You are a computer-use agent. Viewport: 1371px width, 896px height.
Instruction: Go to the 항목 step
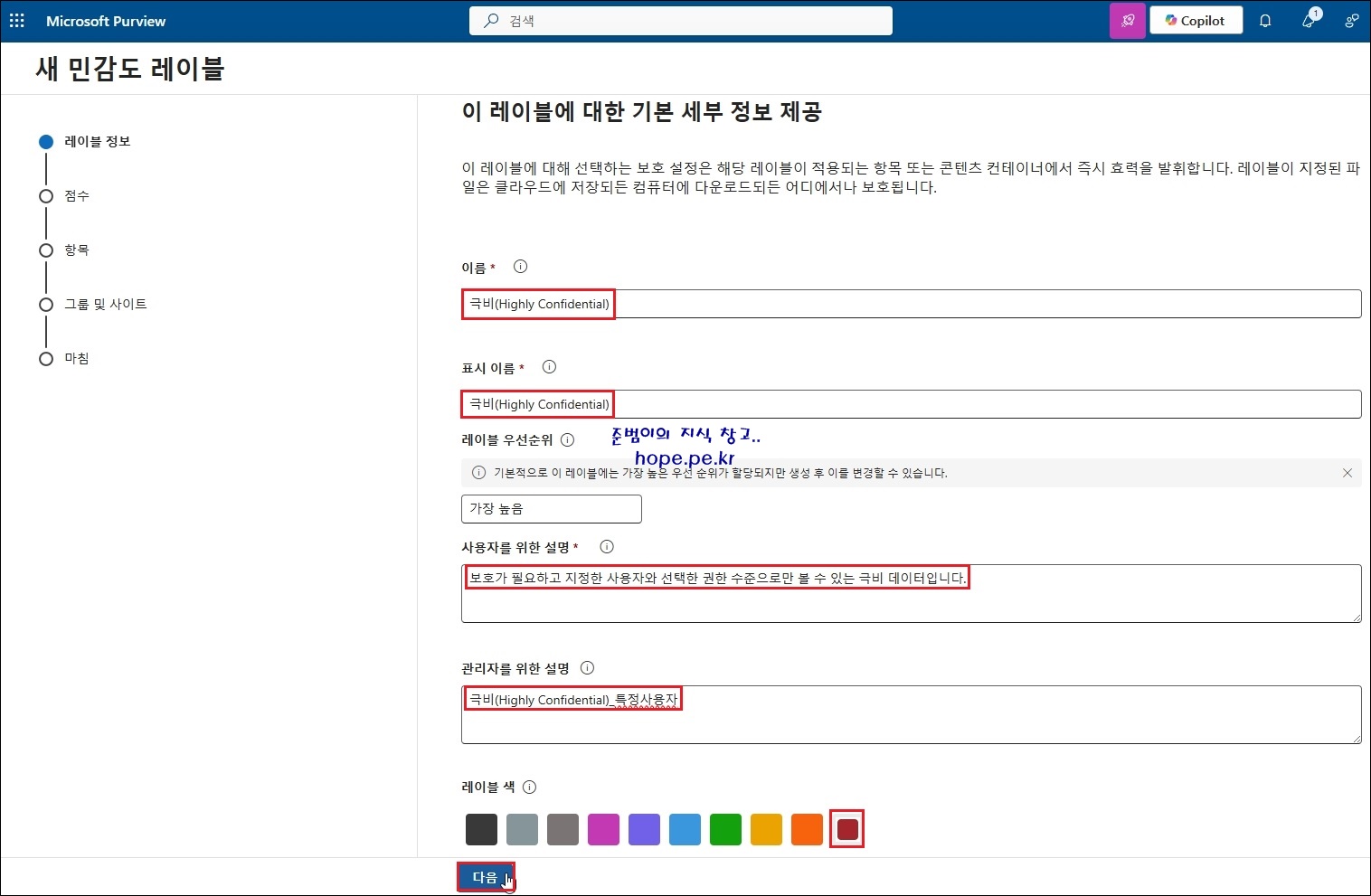64,250
